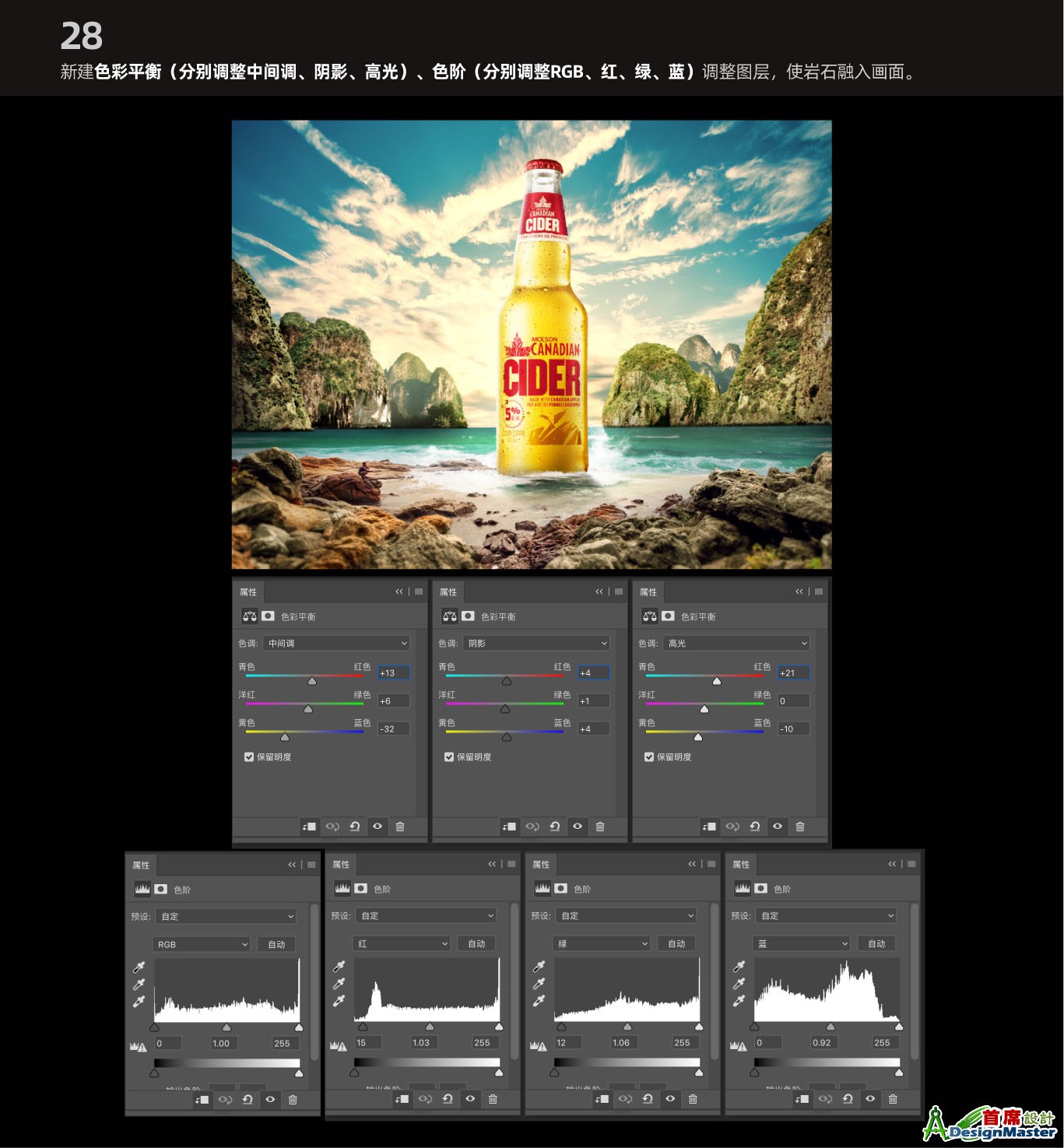Open 预设 dropdown in the RGB levels panel
Viewport: 1064px width, 1148px height.
[x=226, y=916]
